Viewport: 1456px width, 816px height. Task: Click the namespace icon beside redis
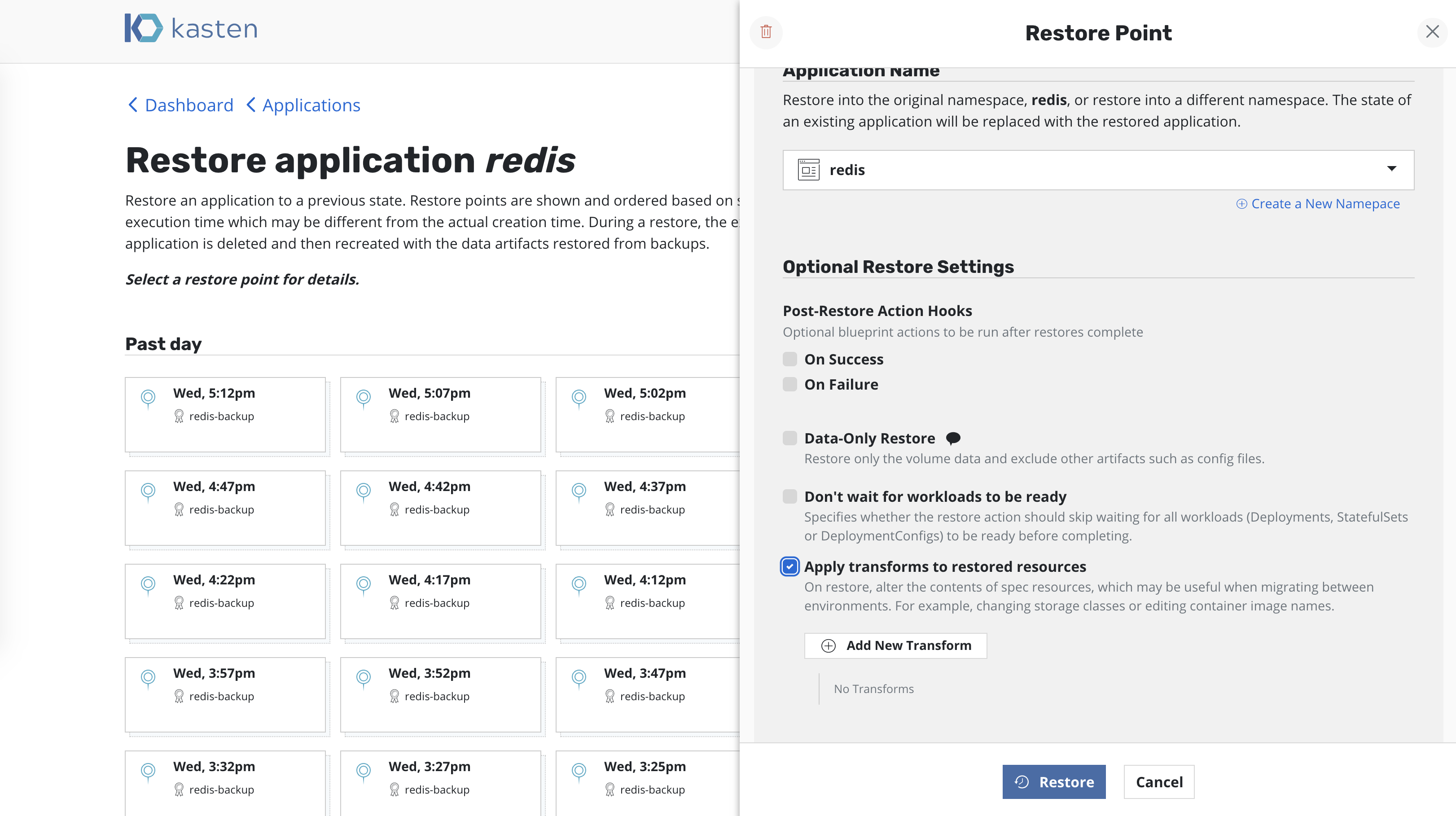[x=808, y=170]
